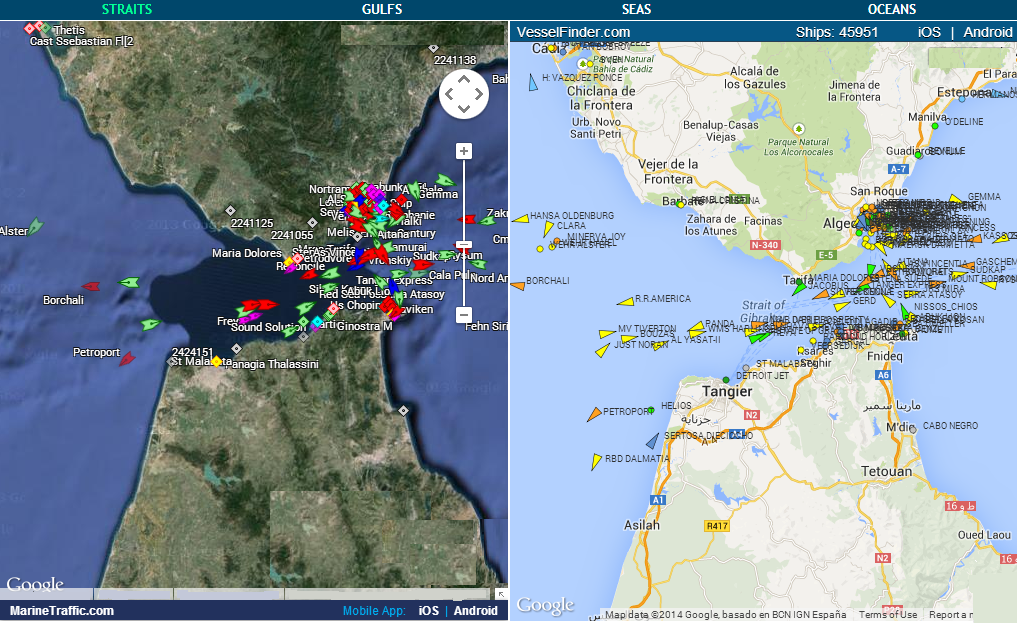Click the Tanger Express ship icon

[x=377, y=281]
